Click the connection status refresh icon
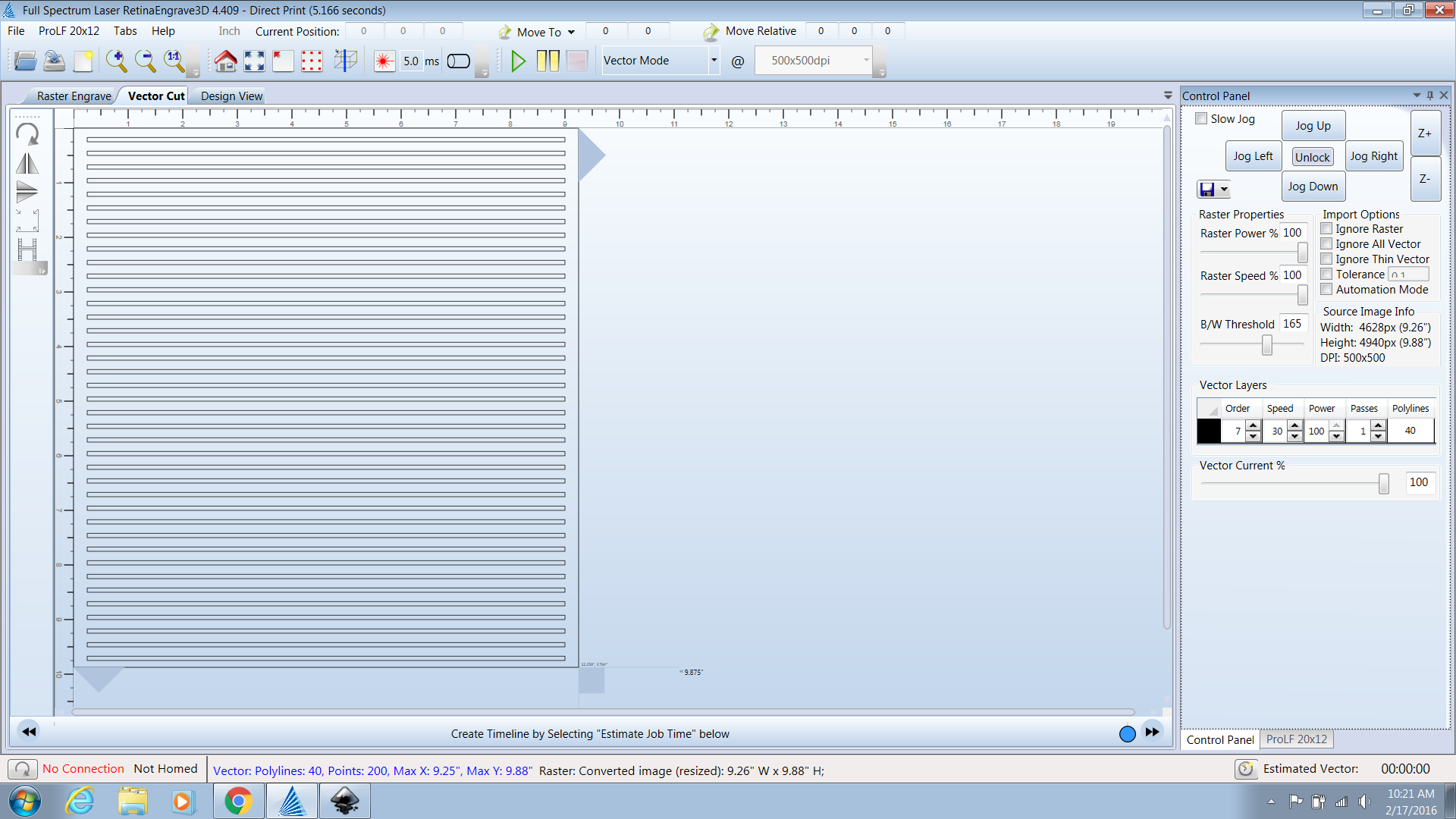1456x819 pixels. [23, 769]
